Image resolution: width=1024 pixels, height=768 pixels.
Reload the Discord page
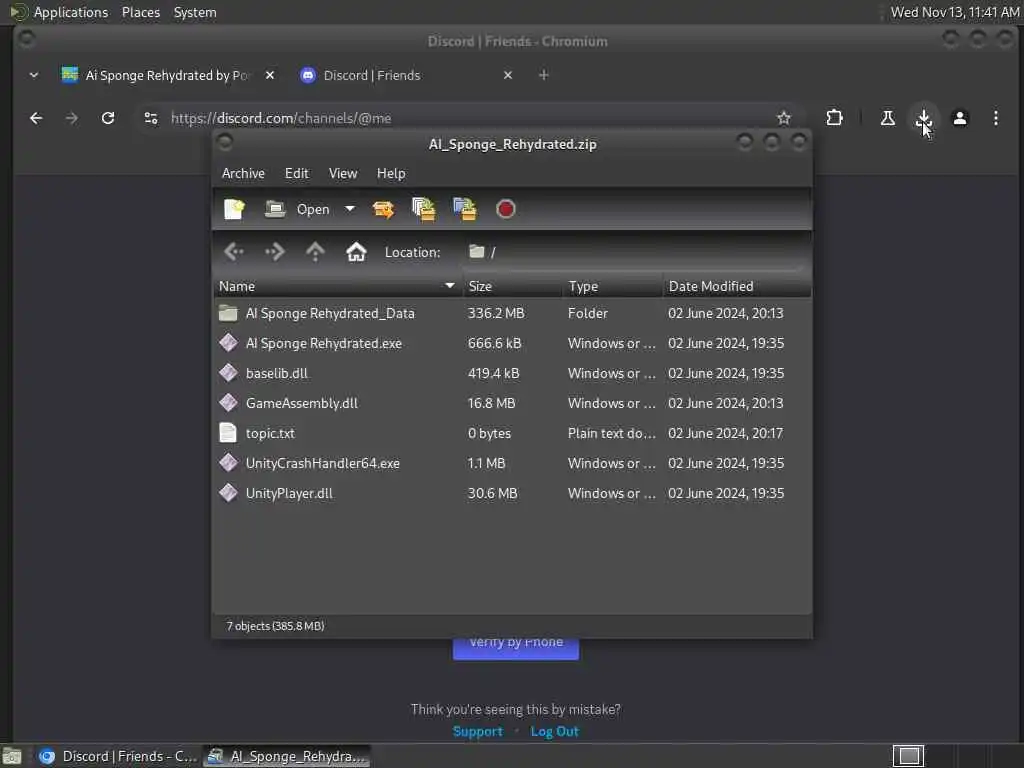click(x=108, y=118)
